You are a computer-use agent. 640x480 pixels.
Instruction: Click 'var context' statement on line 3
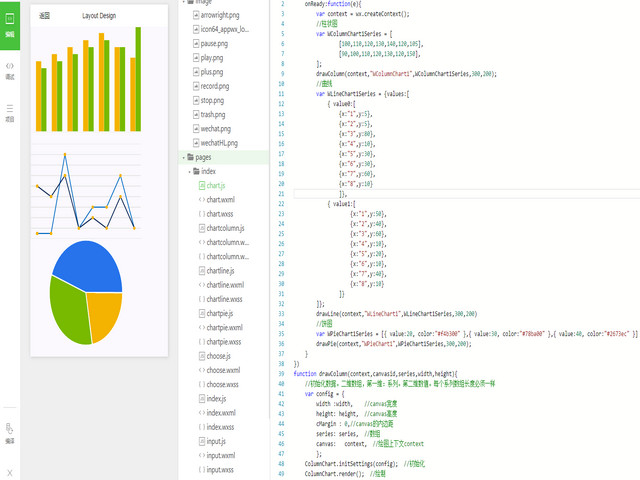[x=362, y=14]
